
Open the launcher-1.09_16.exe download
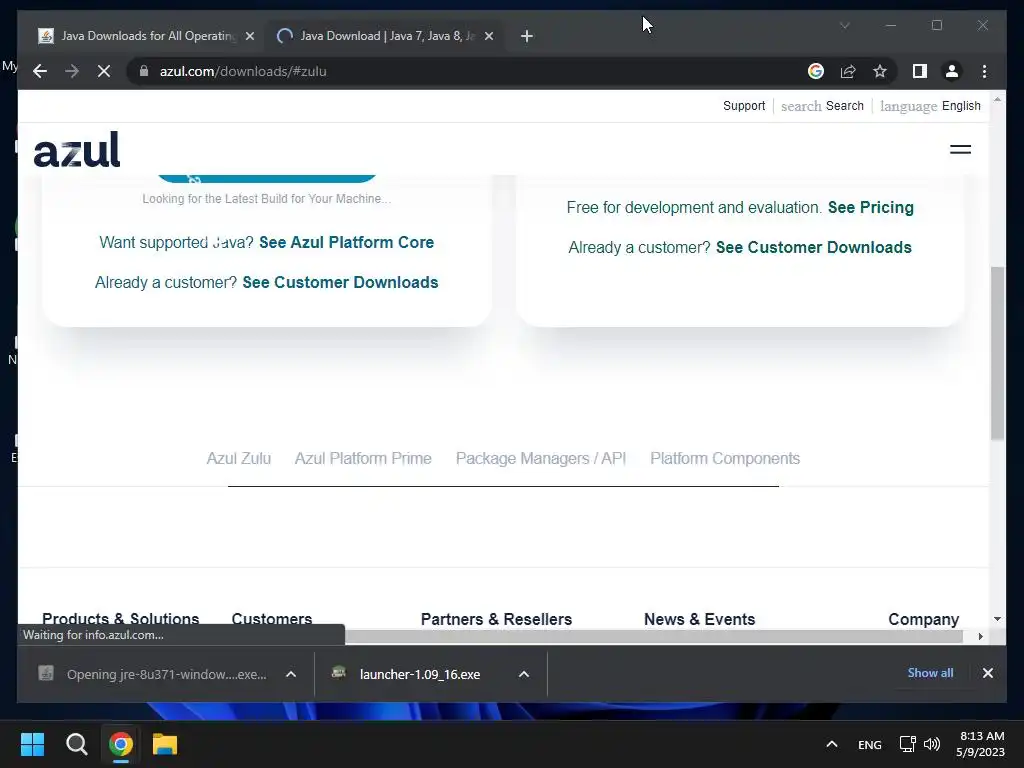pos(420,675)
